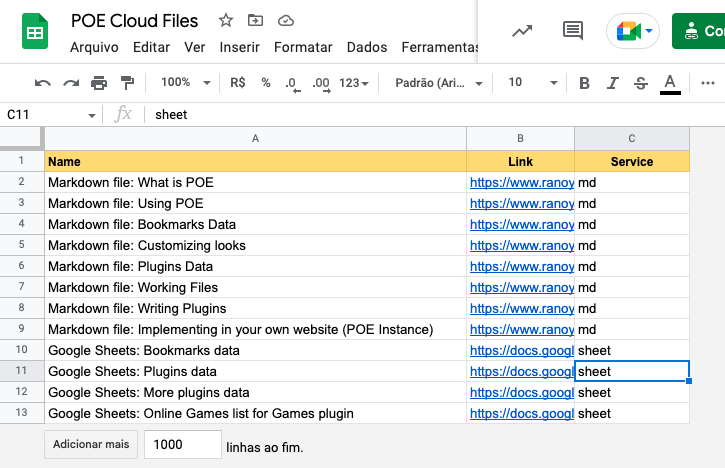Click the formula bar showing sheet
The image size is (725, 468).
point(435,115)
